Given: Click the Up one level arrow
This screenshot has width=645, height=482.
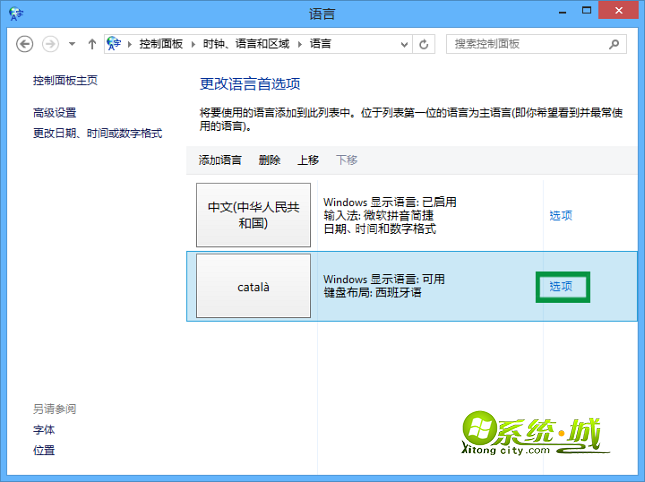Looking at the screenshot, I should click(x=92, y=44).
